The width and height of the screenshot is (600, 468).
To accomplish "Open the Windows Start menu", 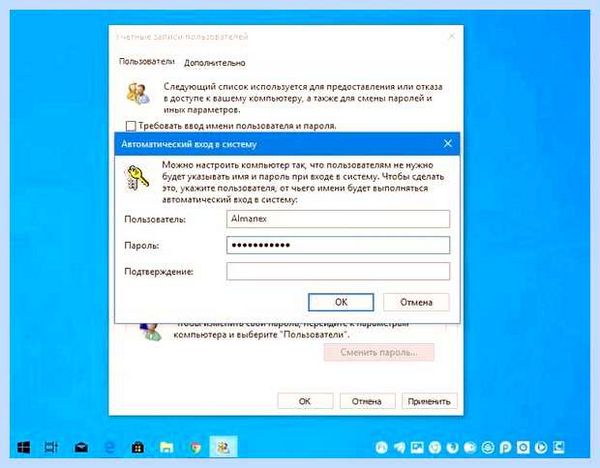I will click(24, 447).
